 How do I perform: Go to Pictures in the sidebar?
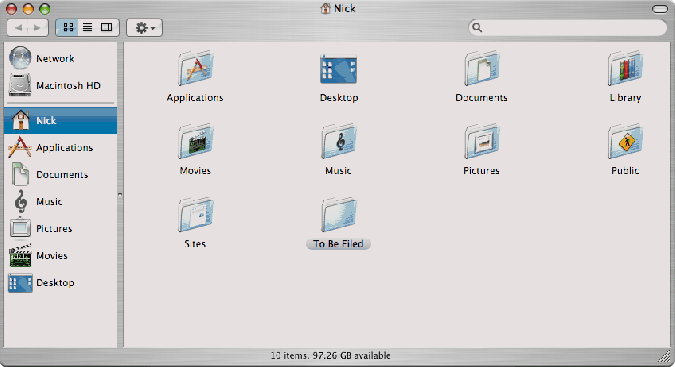click(60, 228)
